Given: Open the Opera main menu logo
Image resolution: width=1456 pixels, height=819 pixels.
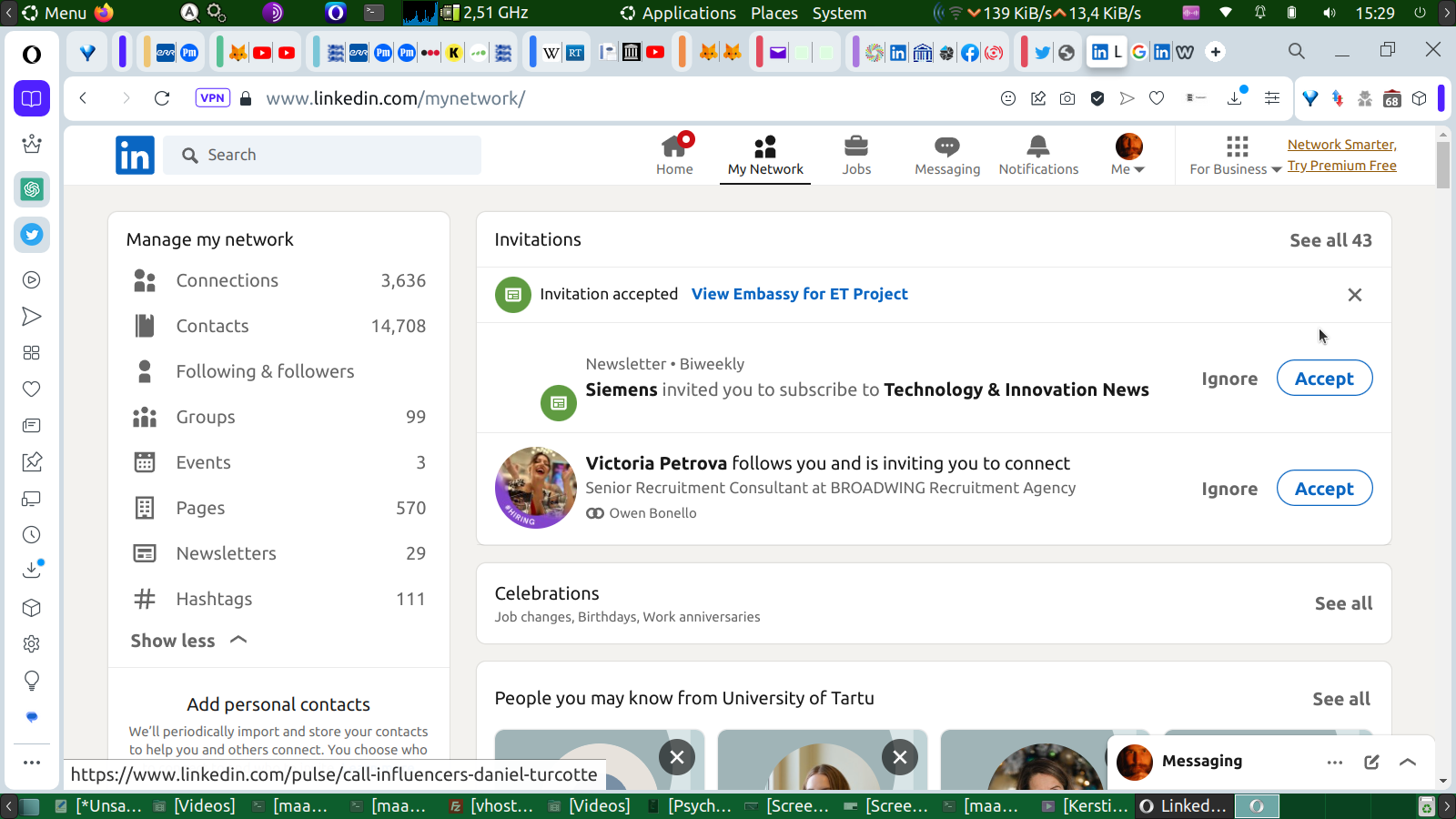Looking at the screenshot, I should [32, 55].
